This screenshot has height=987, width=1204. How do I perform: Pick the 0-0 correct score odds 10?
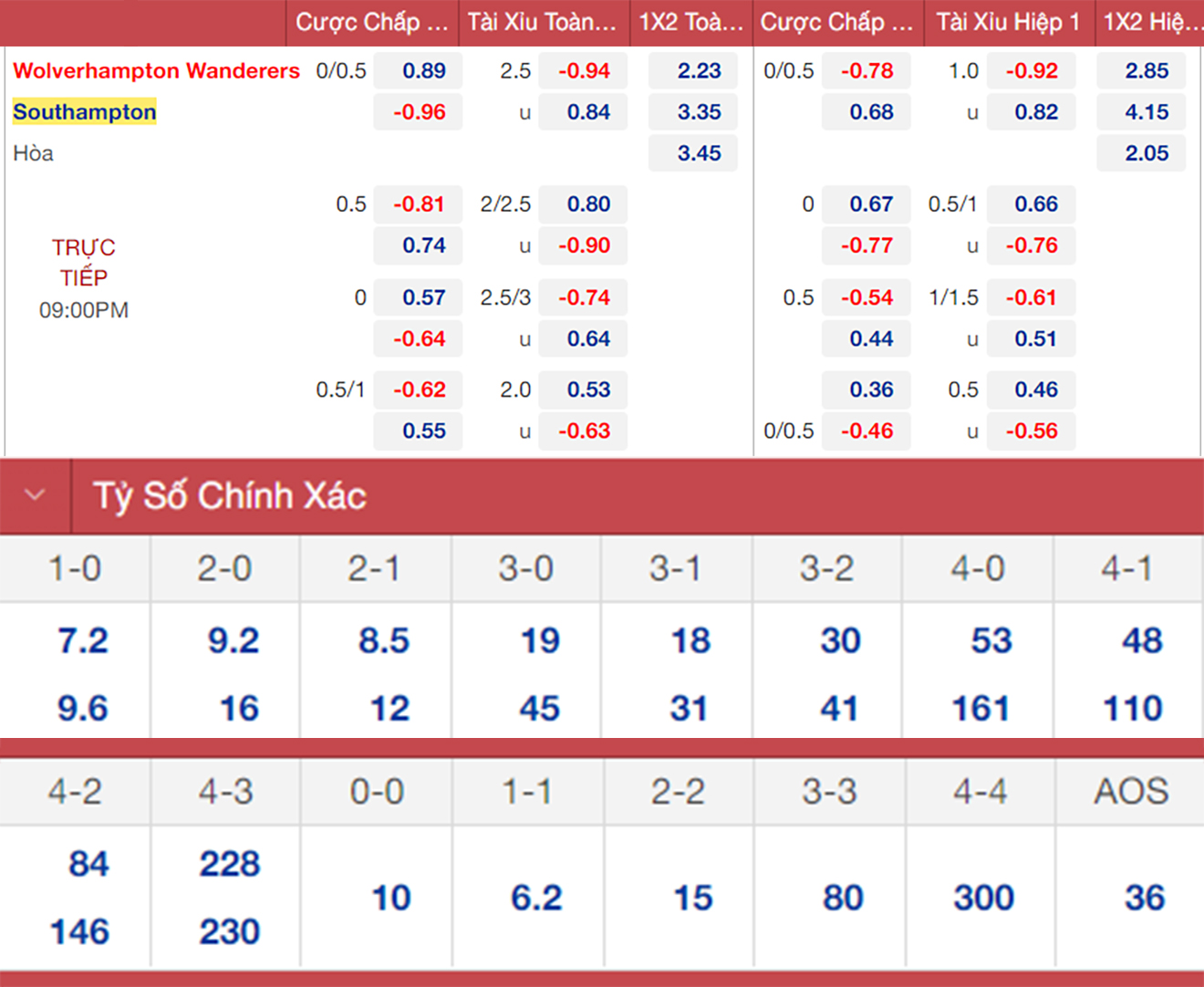(390, 898)
